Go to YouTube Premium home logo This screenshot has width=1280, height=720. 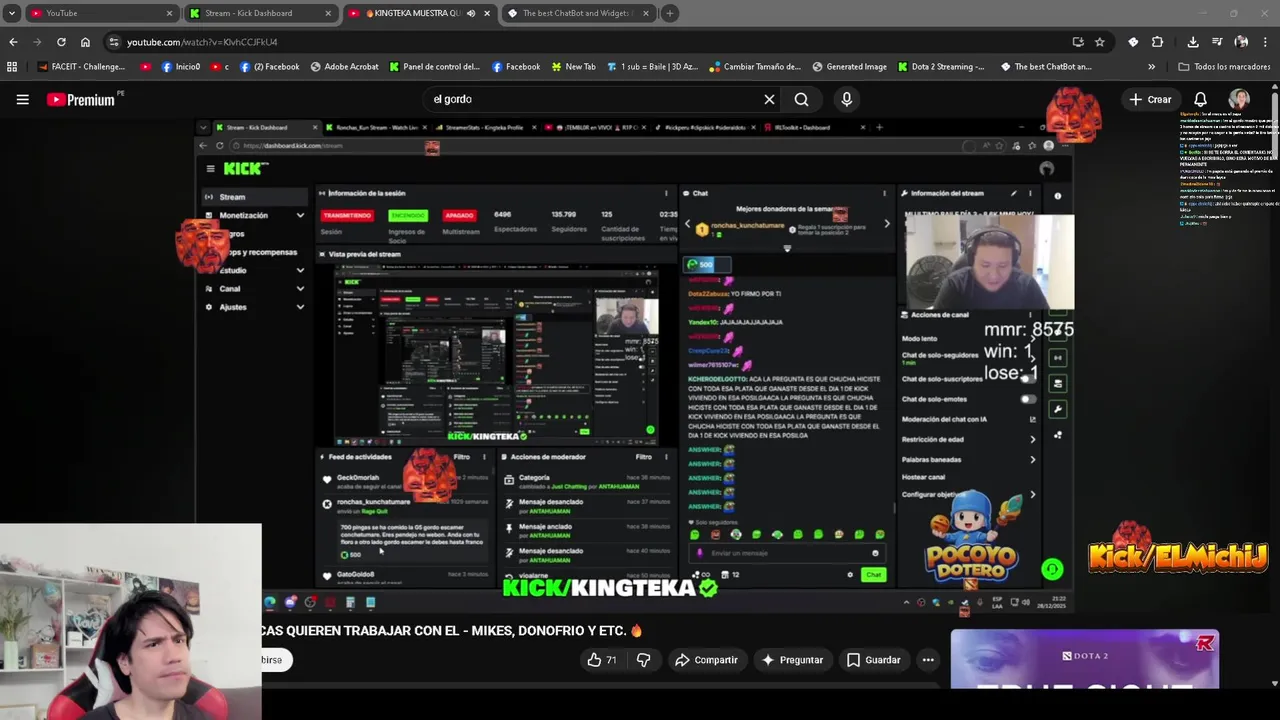(80, 99)
